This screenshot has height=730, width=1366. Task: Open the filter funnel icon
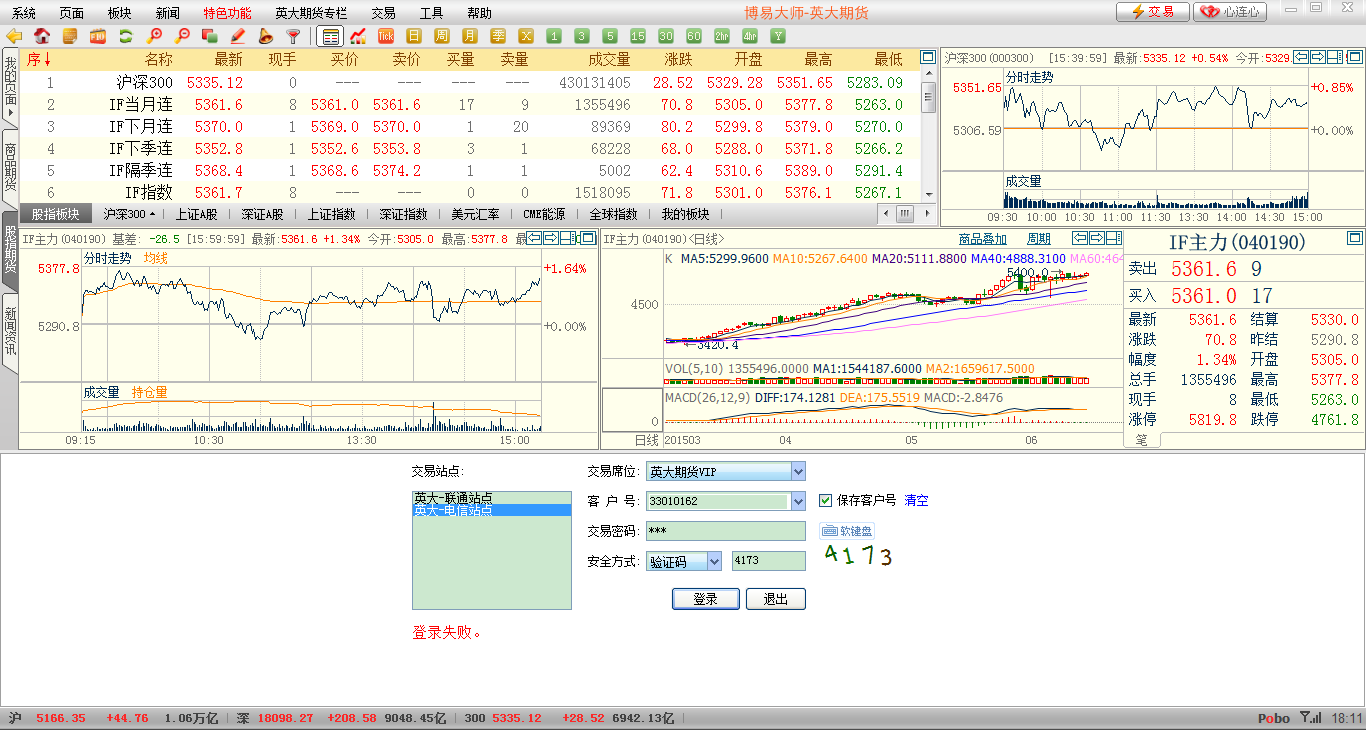293,36
